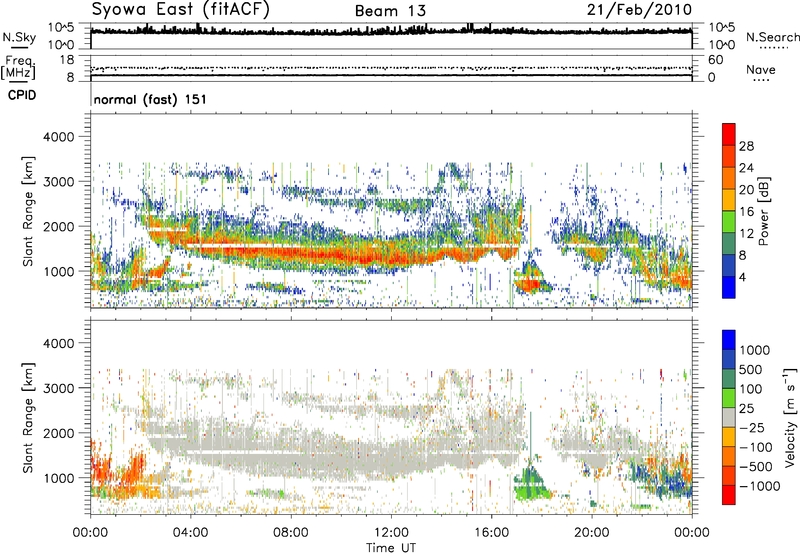This screenshot has width=800, height=554.
Task: Click the 'Power [dB]' colorbar title
Action: click(763, 211)
